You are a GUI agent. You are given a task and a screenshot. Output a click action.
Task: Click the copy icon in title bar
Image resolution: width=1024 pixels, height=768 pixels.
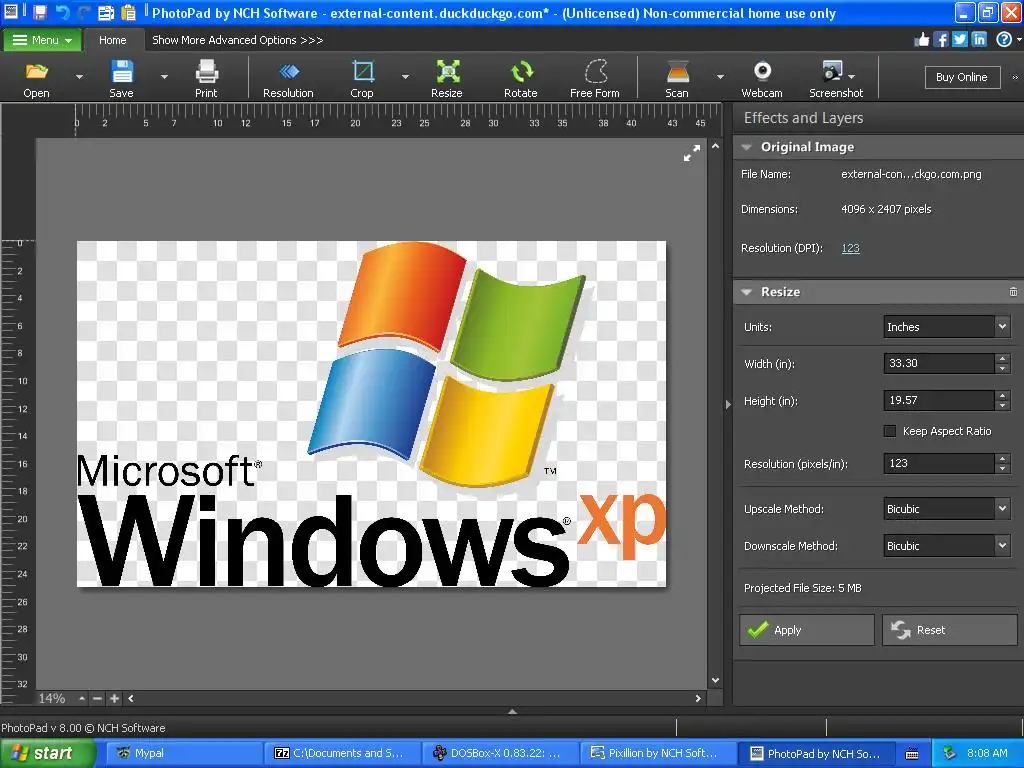[106, 12]
